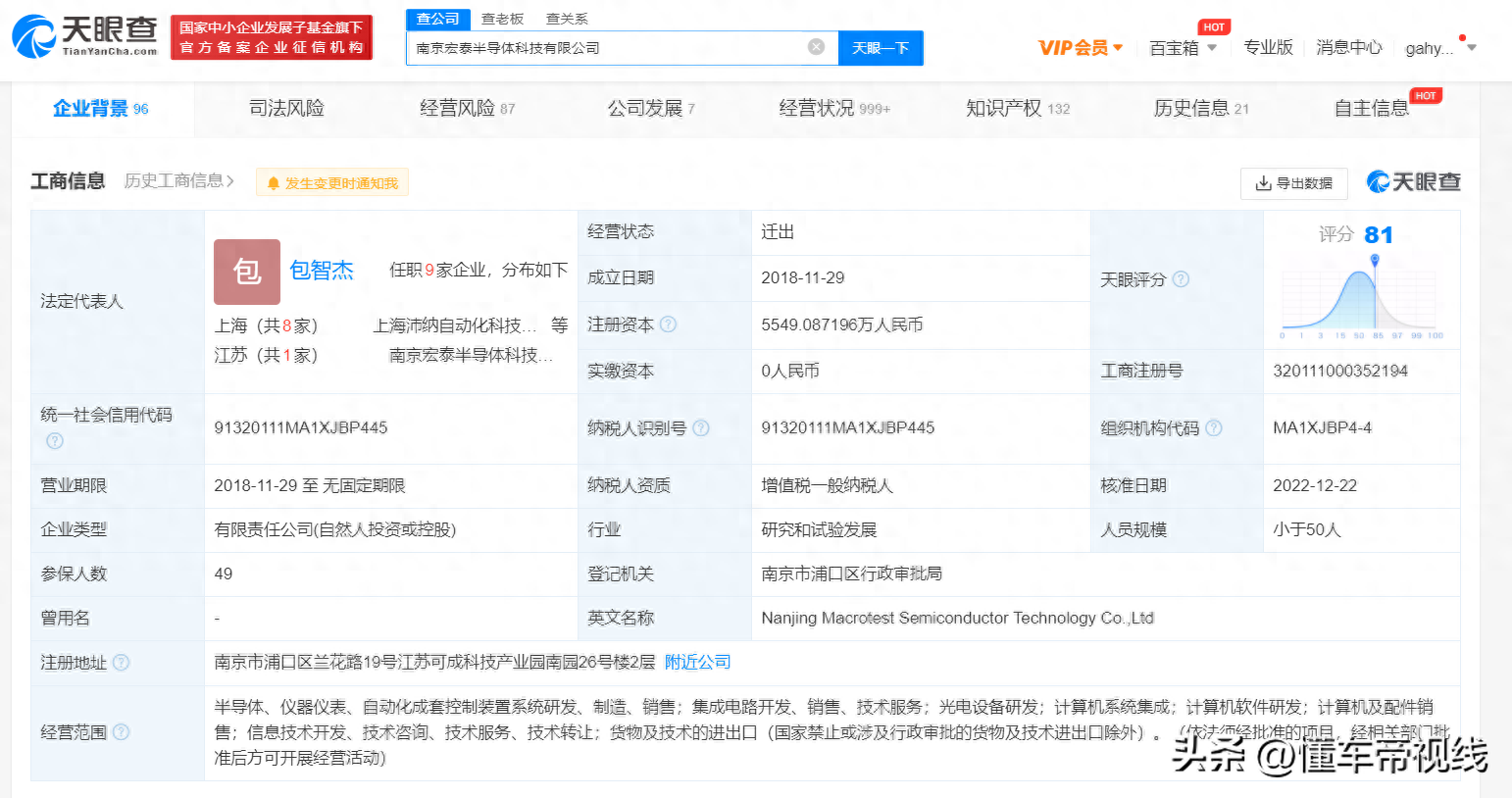Image resolution: width=1512 pixels, height=798 pixels.
Task: Expand the VIP会员 dropdown
Action: pyautogui.click(x=1081, y=48)
